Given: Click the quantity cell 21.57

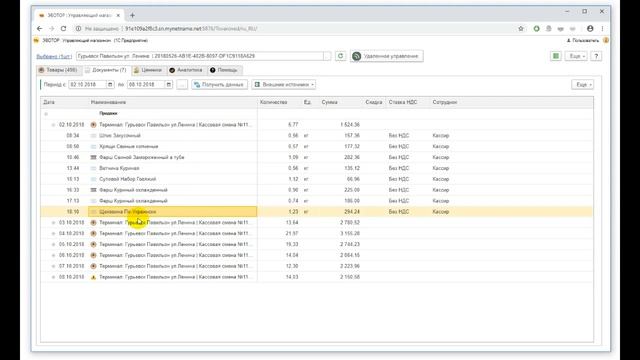Looking at the screenshot, I should pos(292,233).
